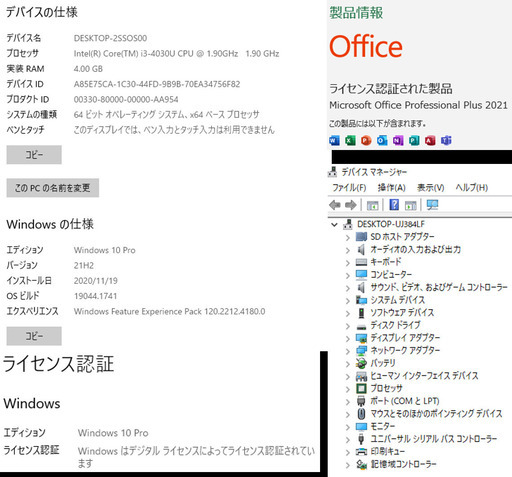This screenshot has height=477, width=512.
Task: Open the 表示(V) menu
Action: (431, 188)
